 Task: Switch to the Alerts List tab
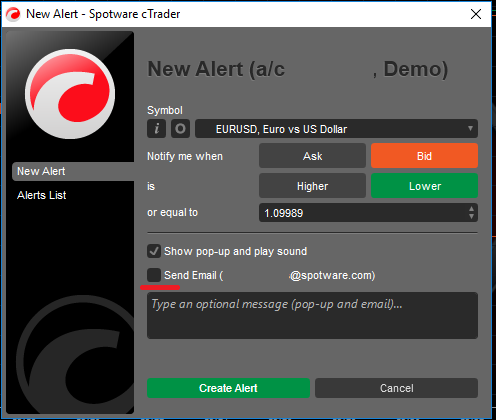42,195
